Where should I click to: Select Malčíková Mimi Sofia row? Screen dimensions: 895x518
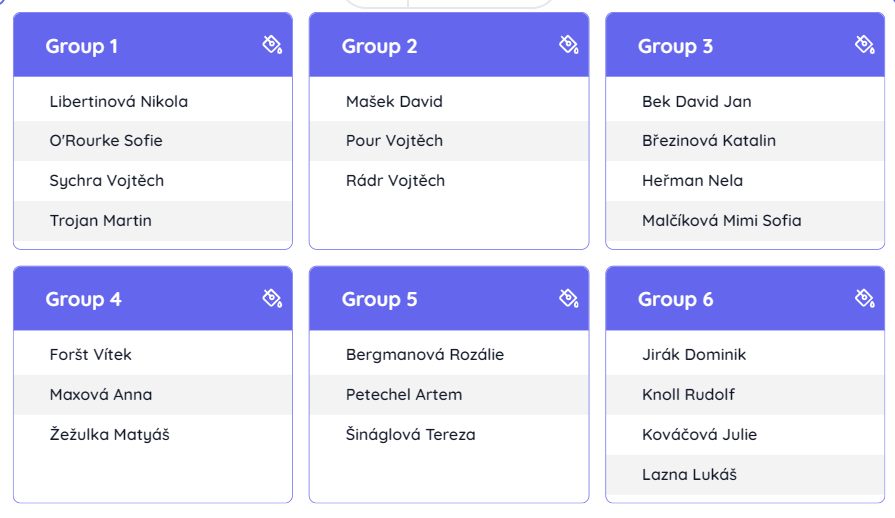point(722,221)
